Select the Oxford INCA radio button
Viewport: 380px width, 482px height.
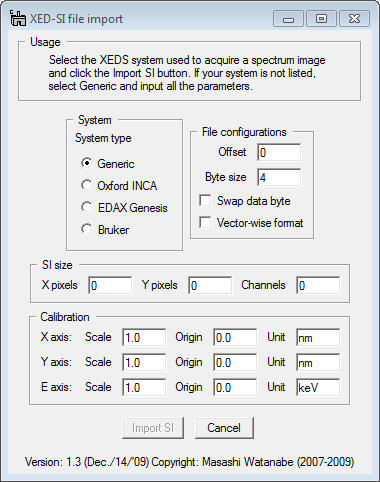pyautogui.click(x=86, y=185)
